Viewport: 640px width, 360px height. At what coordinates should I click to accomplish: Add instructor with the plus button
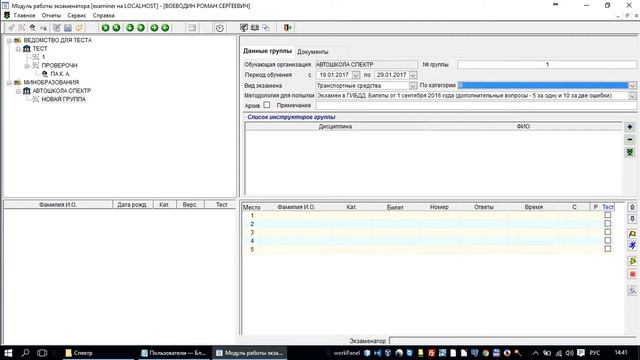[x=630, y=127]
